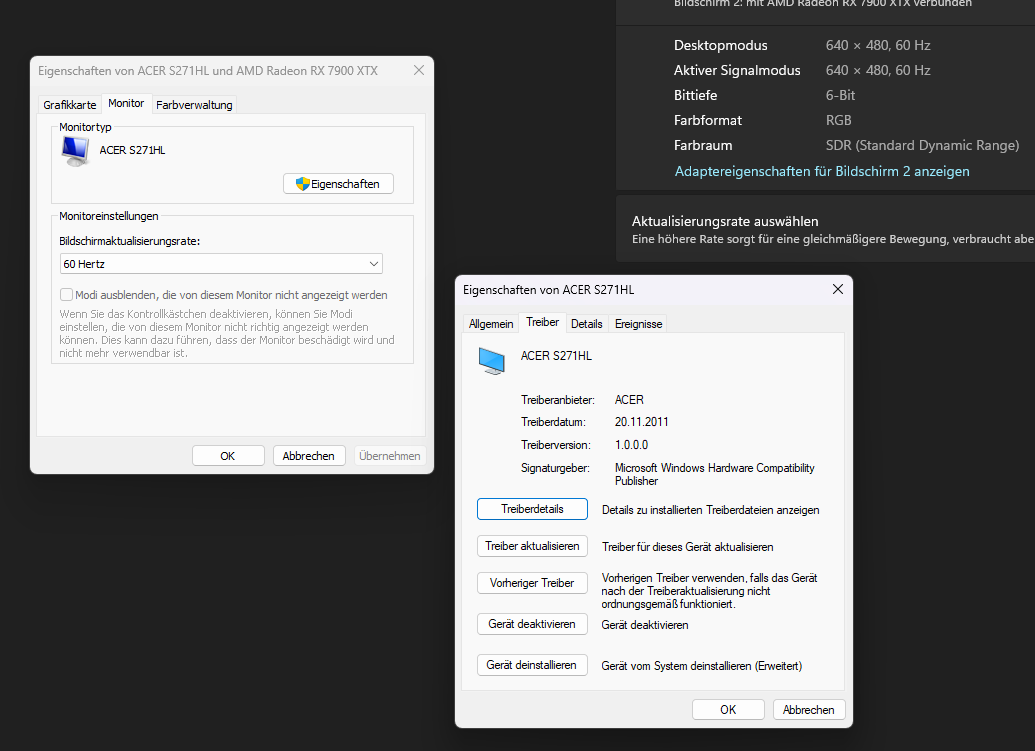Select the Monitor tab
Image resolution: width=1035 pixels, height=751 pixels.
(x=126, y=104)
